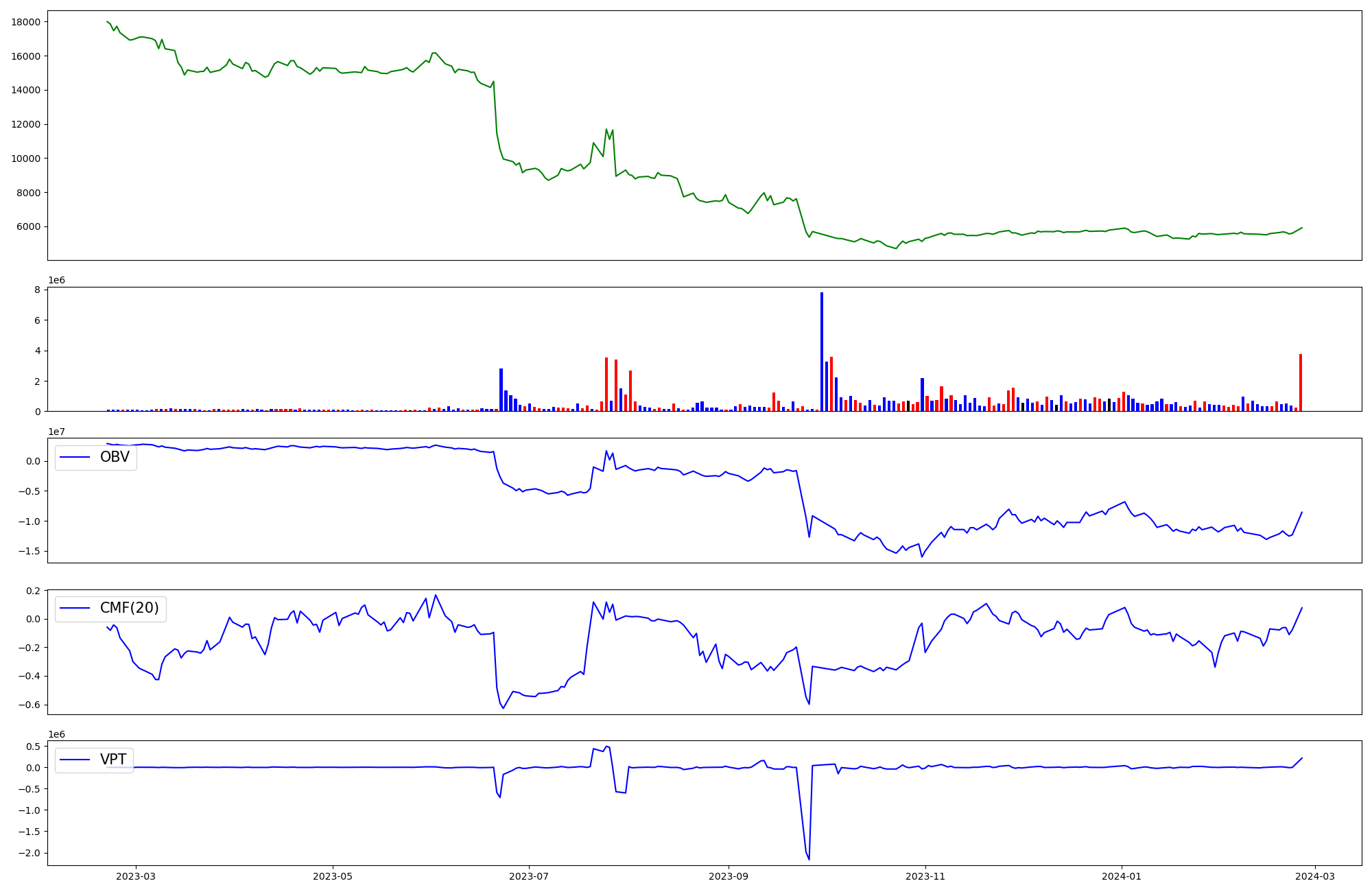Image resolution: width=1372 pixels, height=892 pixels.
Task: Click the VPT legend entry
Action: point(113,760)
